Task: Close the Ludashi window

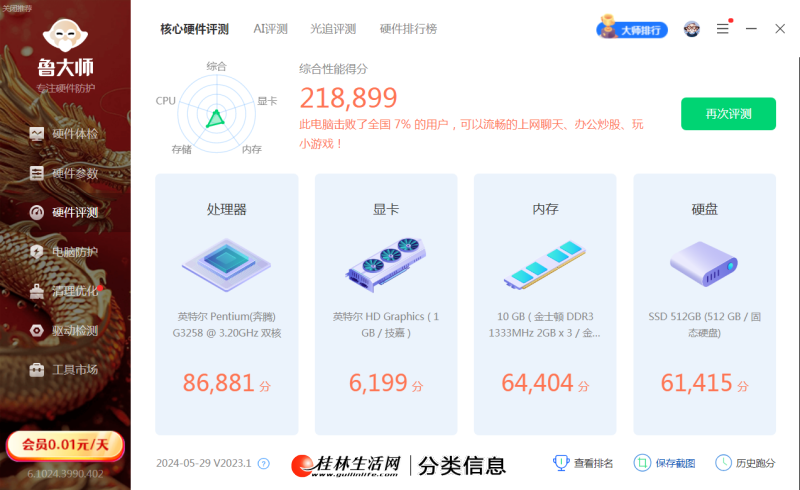Action: point(780,29)
